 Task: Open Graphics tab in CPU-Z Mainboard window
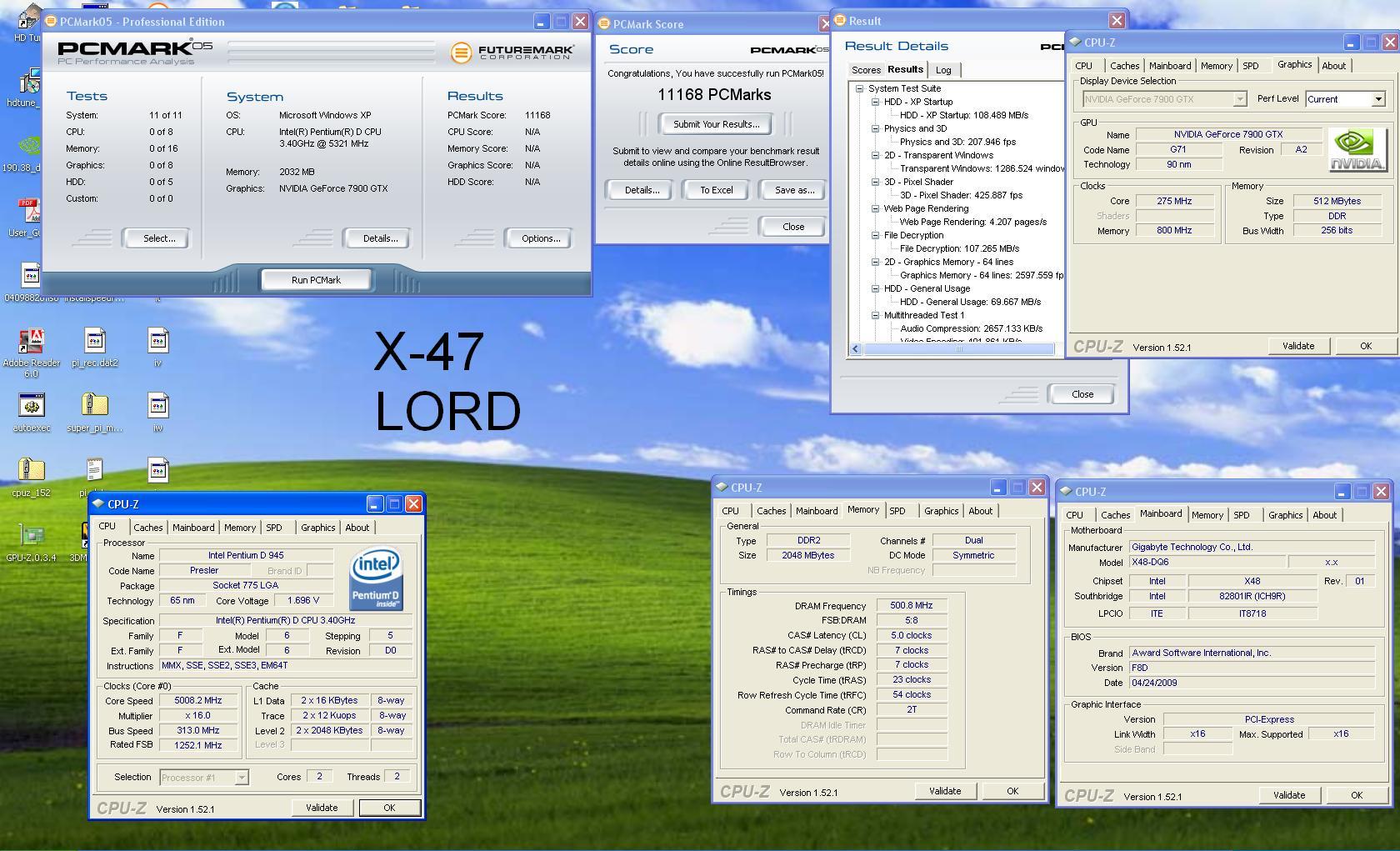click(1285, 515)
